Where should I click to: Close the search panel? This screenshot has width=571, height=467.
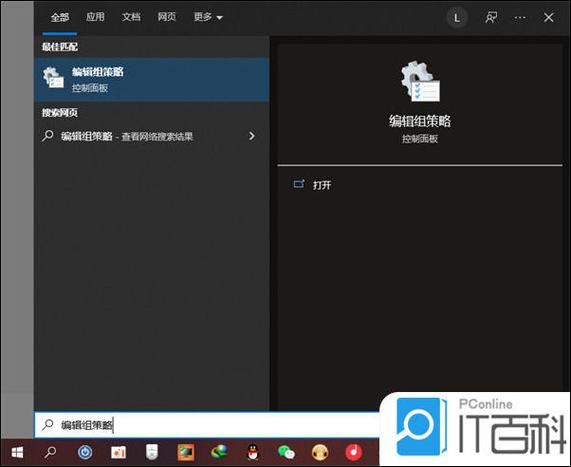pos(548,17)
